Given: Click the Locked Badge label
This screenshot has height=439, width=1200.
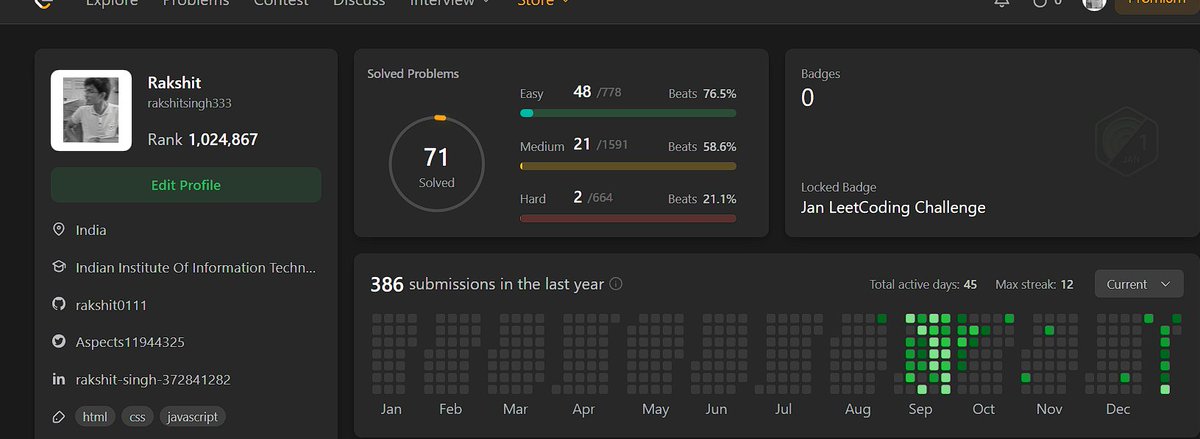Looking at the screenshot, I should [x=839, y=187].
